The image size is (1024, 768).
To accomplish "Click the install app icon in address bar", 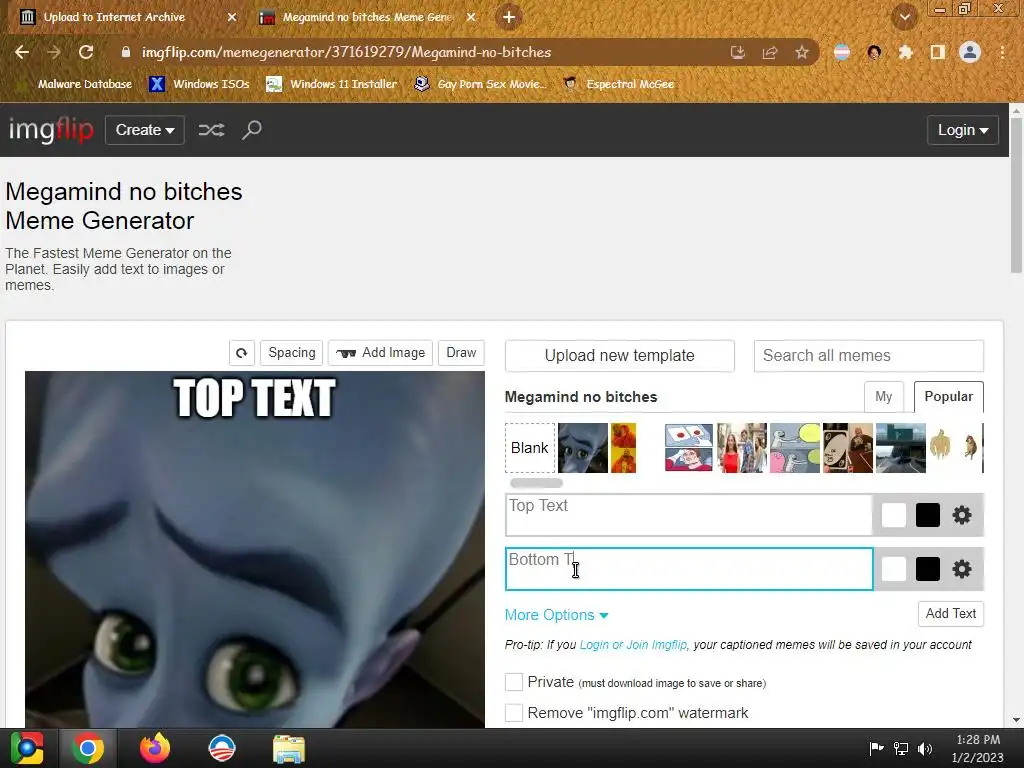I will click(738, 52).
